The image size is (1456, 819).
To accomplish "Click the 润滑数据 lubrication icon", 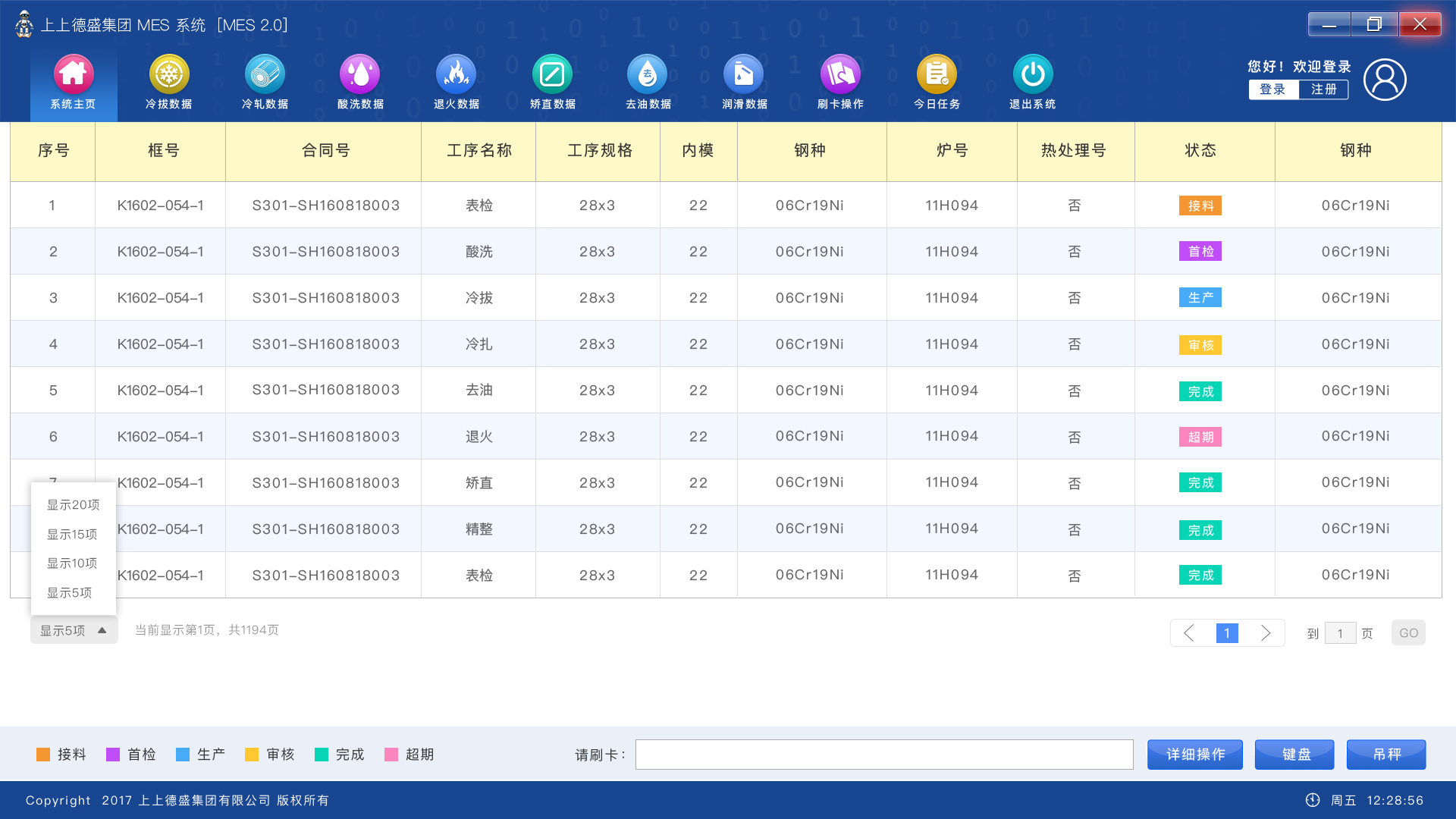I will [x=744, y=74].
